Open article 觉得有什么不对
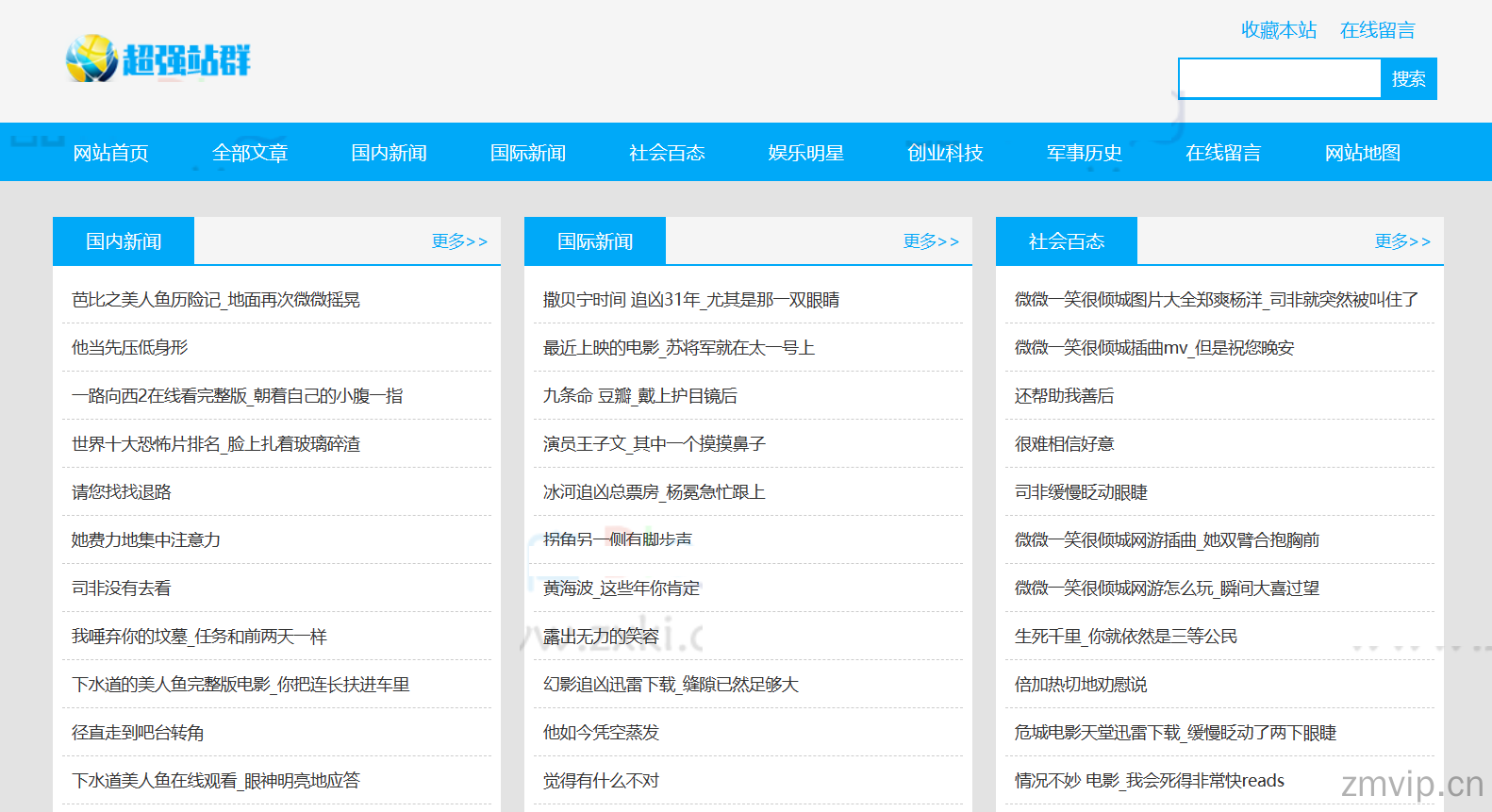The width and height of the screenshot is (1492, 812). coord(602,781)
